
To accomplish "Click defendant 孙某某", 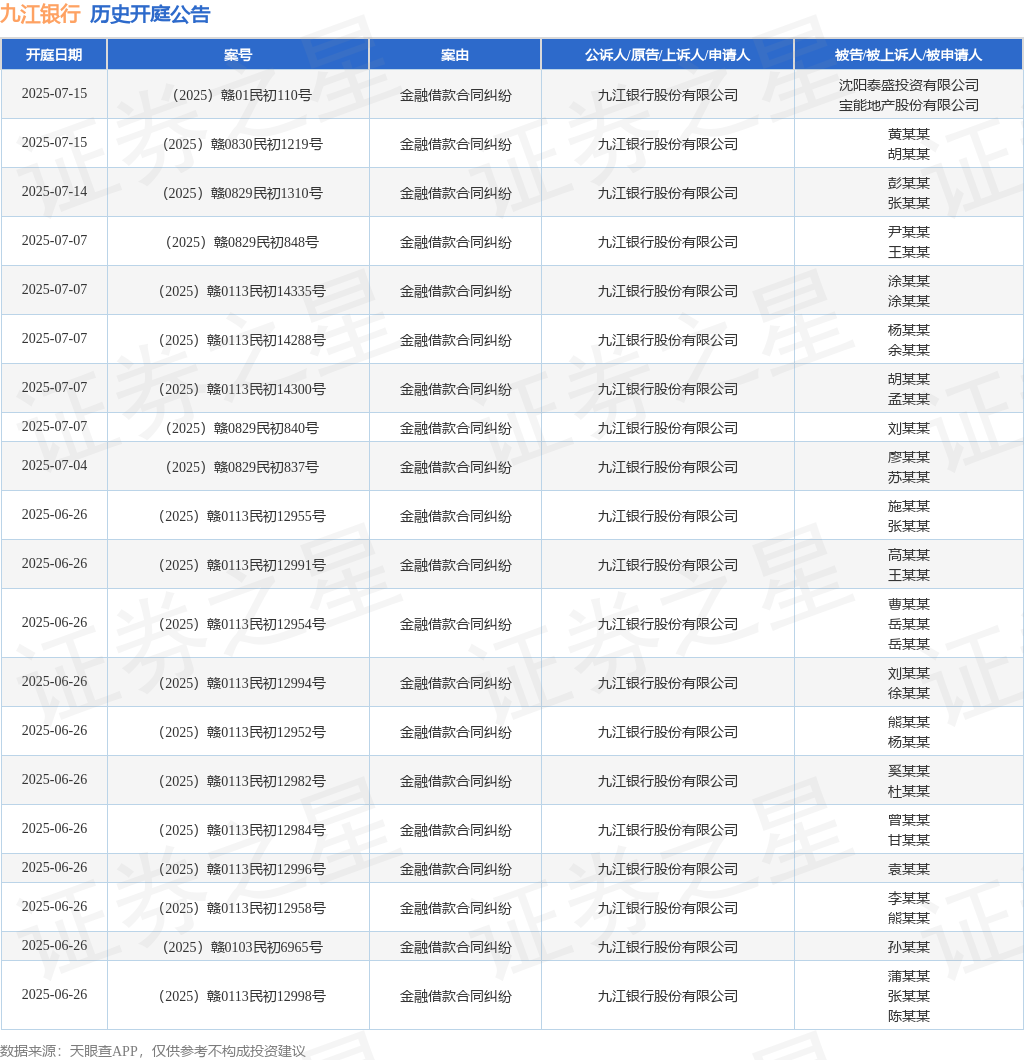I will coord(908,947).
